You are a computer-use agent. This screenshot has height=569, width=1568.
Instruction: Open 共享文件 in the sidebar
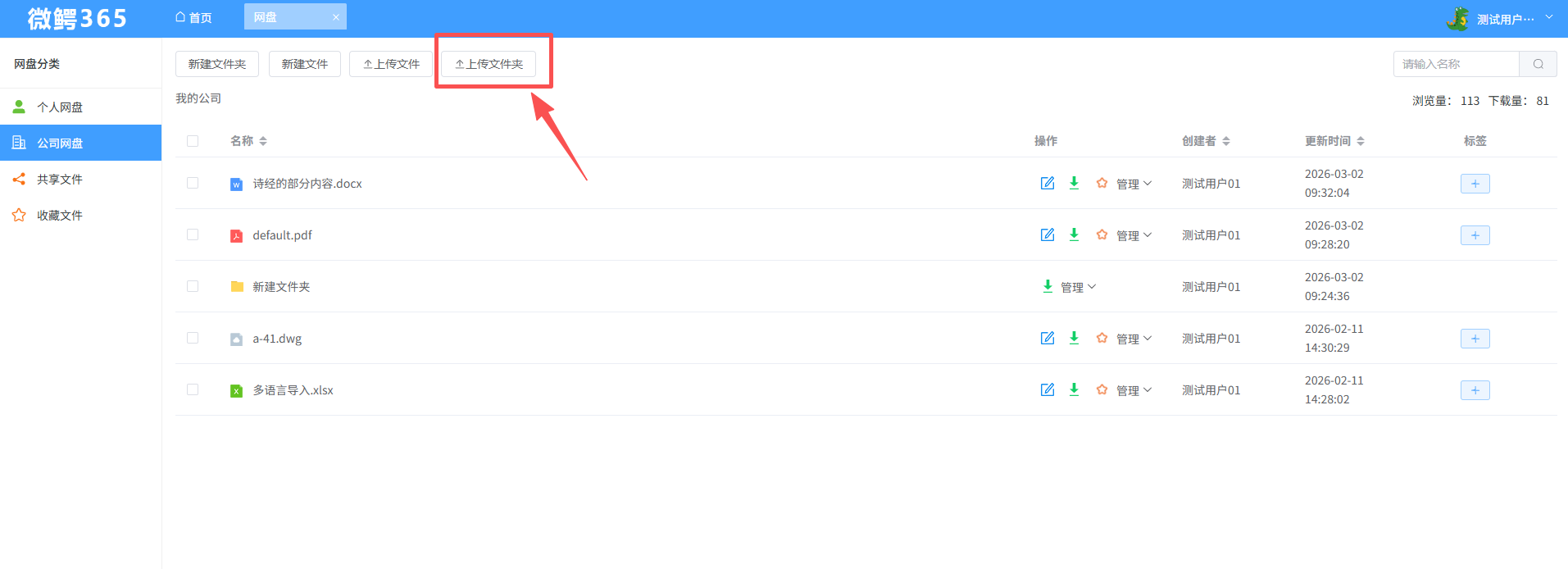[80, 179]
